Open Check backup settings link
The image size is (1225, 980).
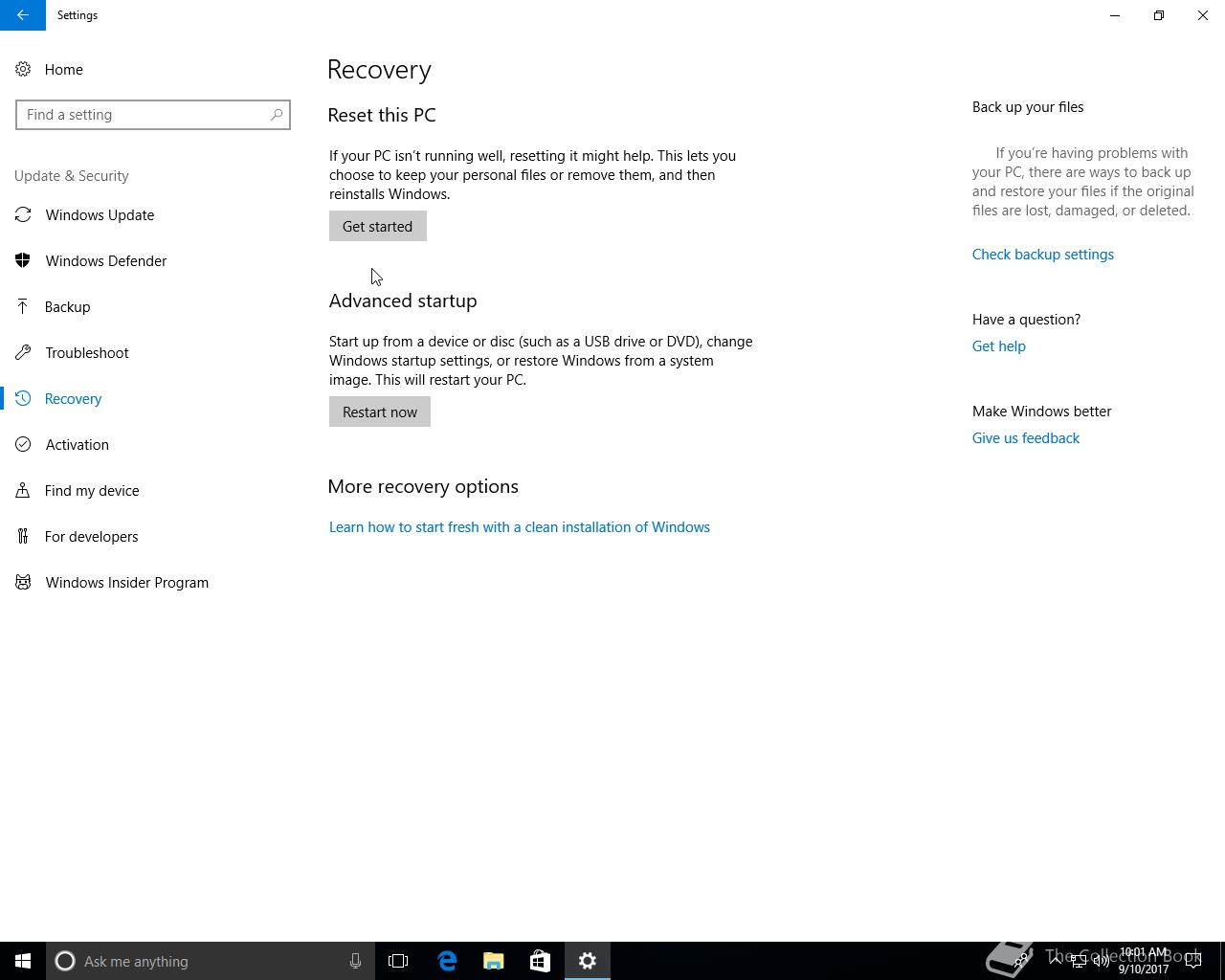1043,255
